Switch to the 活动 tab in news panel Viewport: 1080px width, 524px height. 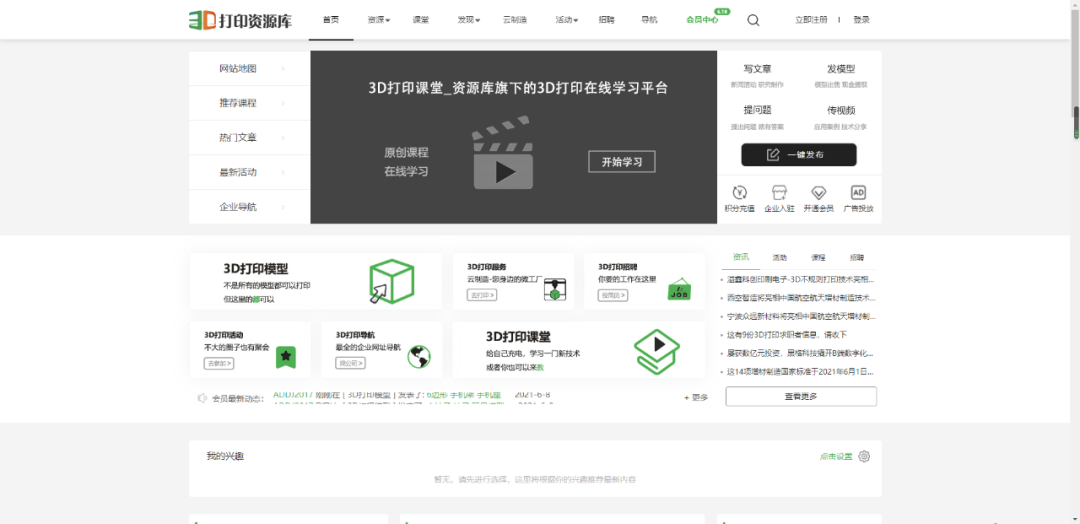(x=779, y=258)
